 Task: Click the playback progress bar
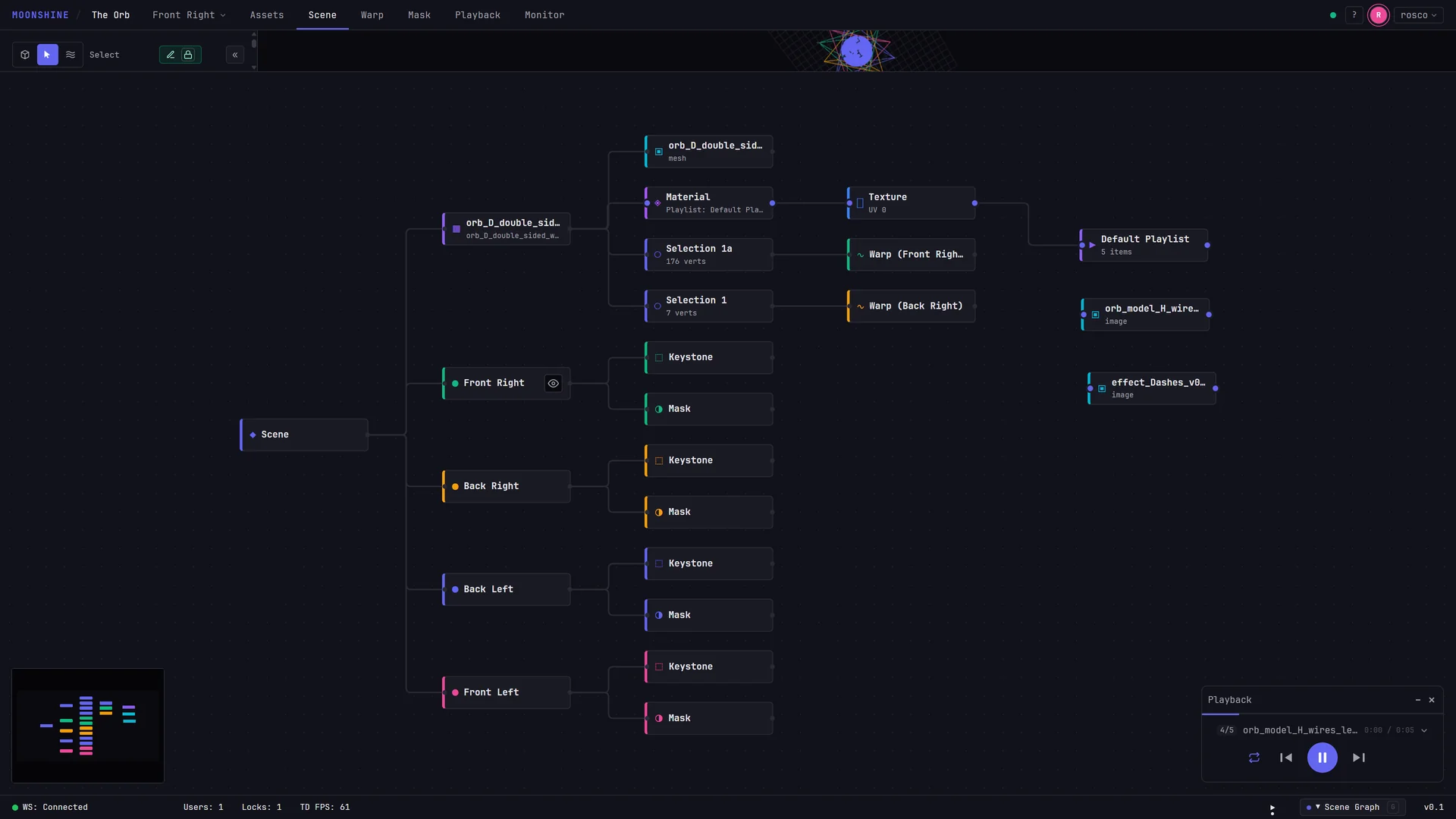(x=1323, y=714)
